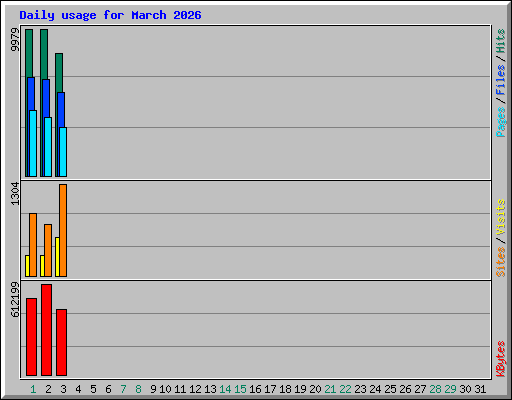The image size is (512, 400).
Task: Click day number 13 on the axis
Action: click(x=210, y=389)
